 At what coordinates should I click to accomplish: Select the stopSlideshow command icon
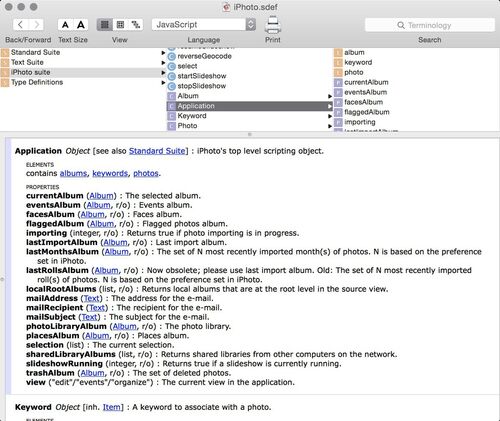click(x=171, y=86)
